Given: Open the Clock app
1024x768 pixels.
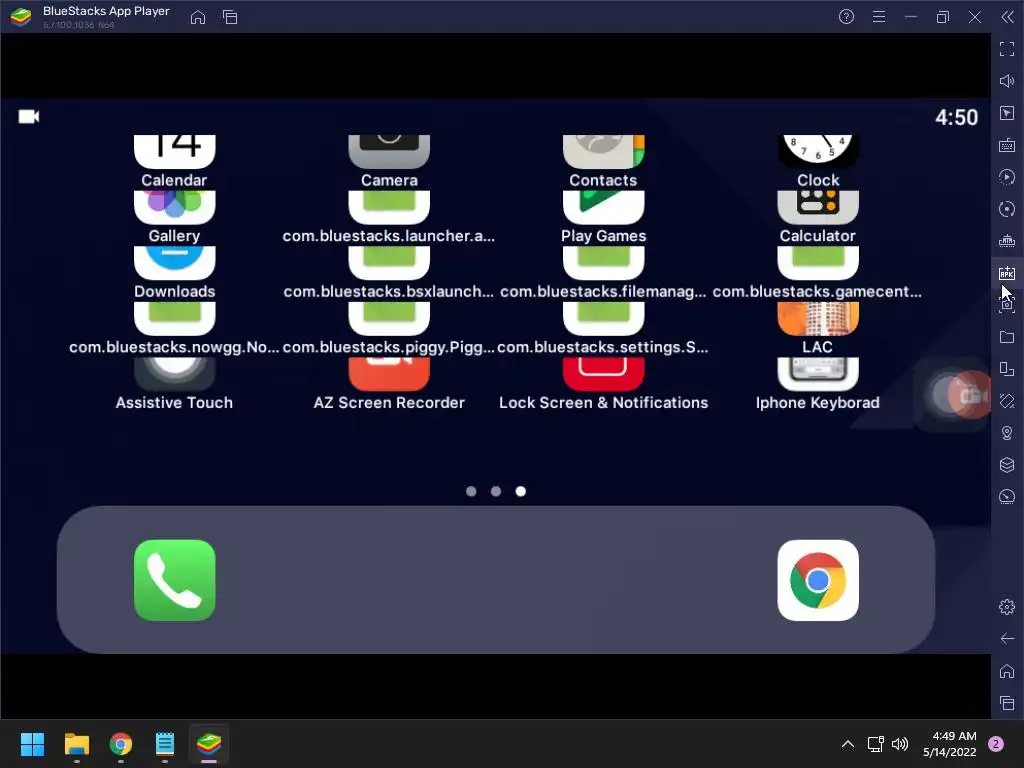Looking at the screenshot, I should pos(818,152).
